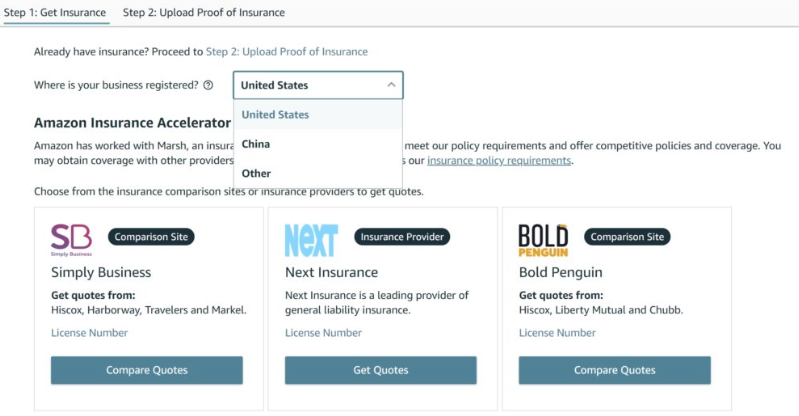
Task: Open the Step 2: Upload Proof of Insurance tab
Action: coord(204,13)
